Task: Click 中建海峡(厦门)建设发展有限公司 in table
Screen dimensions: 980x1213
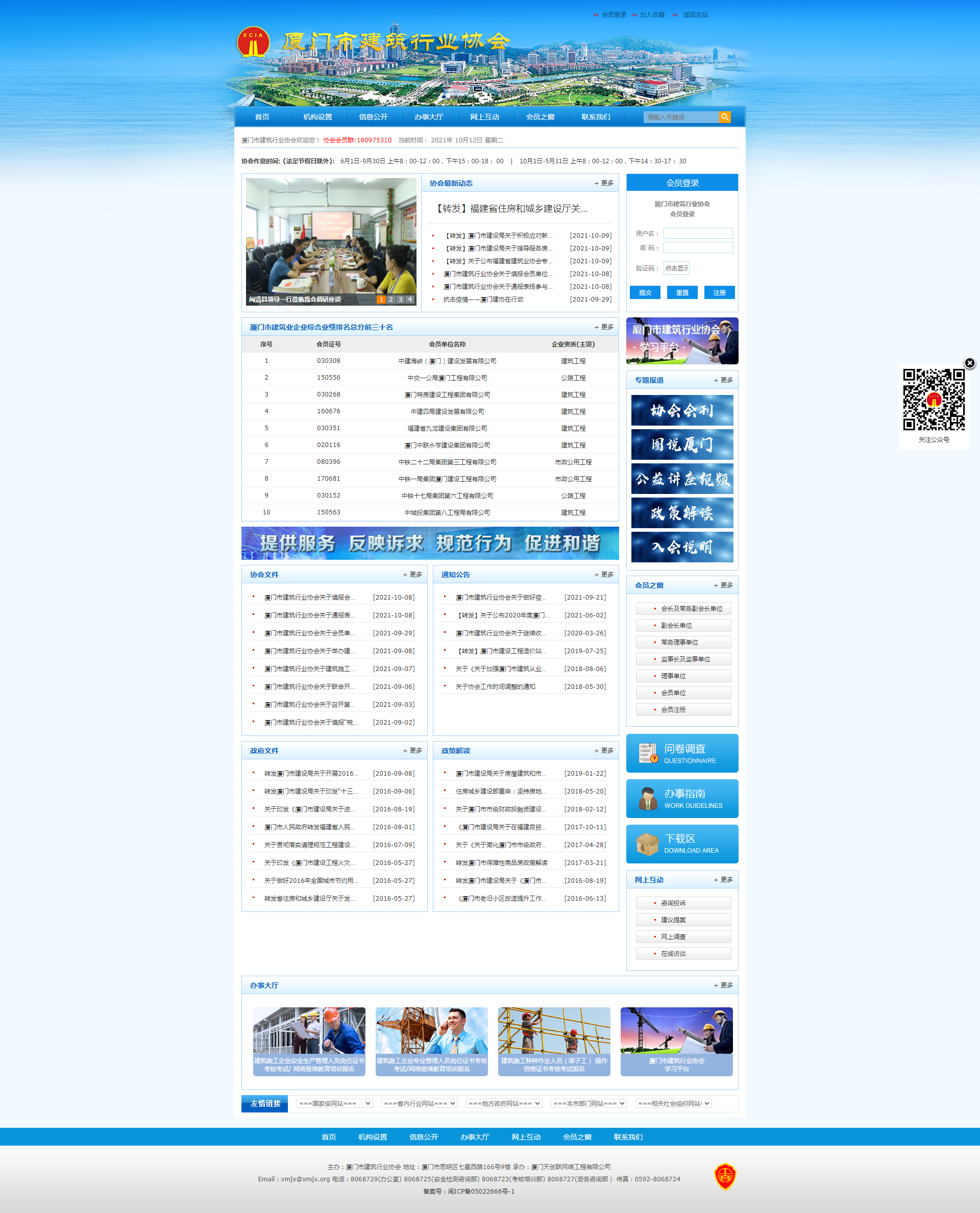Action: (x=447, y=361)
